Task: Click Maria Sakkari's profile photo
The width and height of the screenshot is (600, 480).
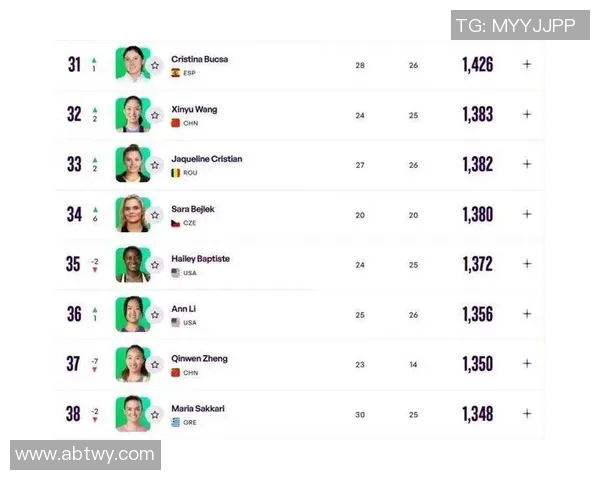Action: (131, 413)
